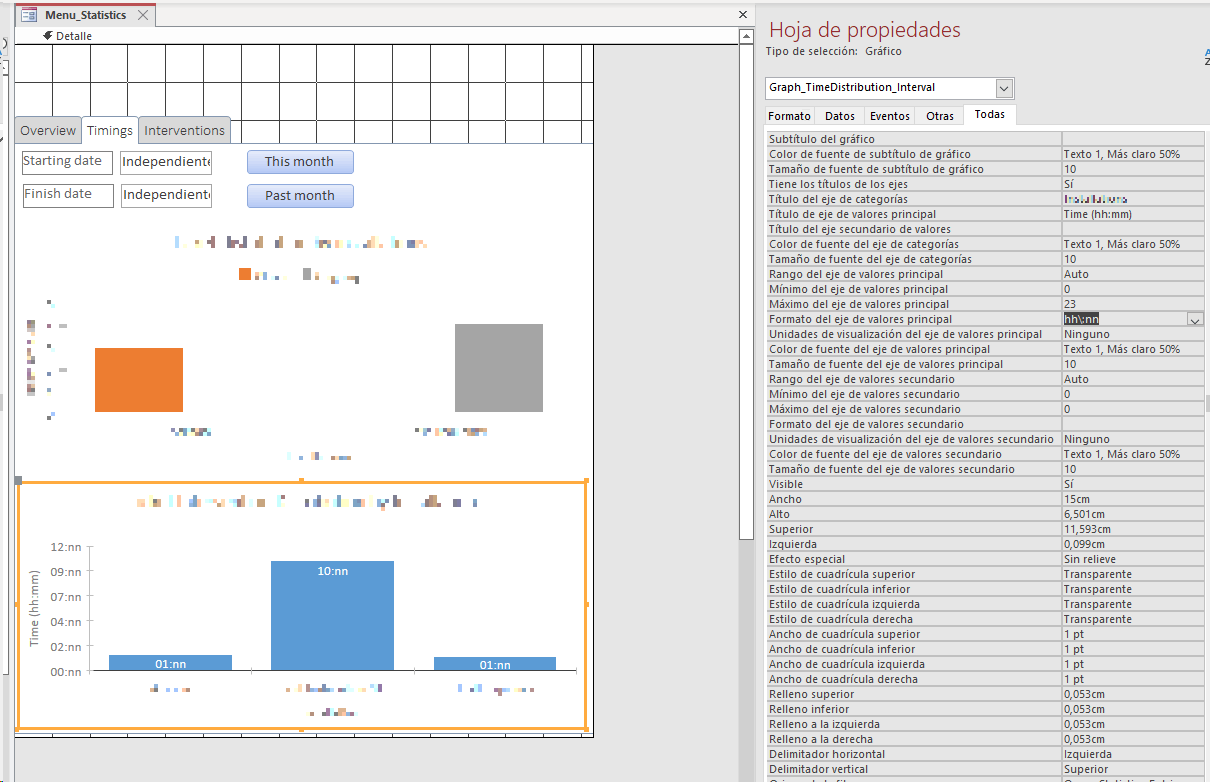1210x782 pixels.
Task: Click Unidades de visualización eje principal value Ninguno
Action: [x=1133, y=334]
